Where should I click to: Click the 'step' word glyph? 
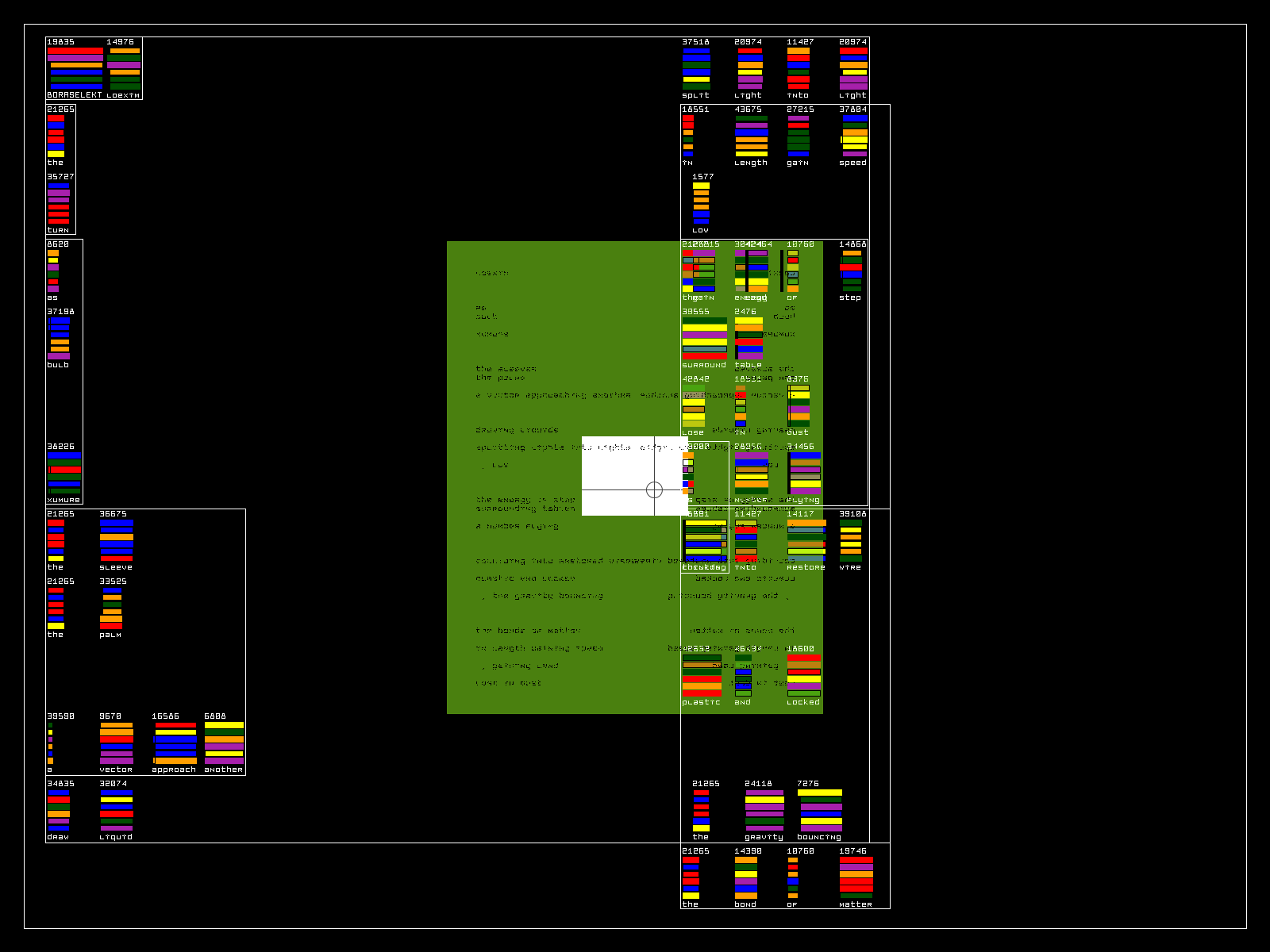pyautogui.click(x=851, y=271)
